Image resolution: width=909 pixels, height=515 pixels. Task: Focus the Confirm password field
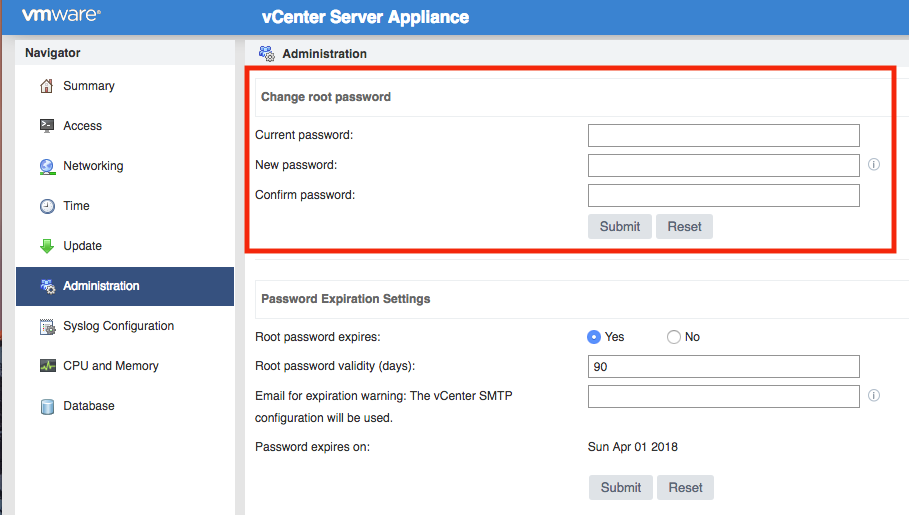click(723, 195)
